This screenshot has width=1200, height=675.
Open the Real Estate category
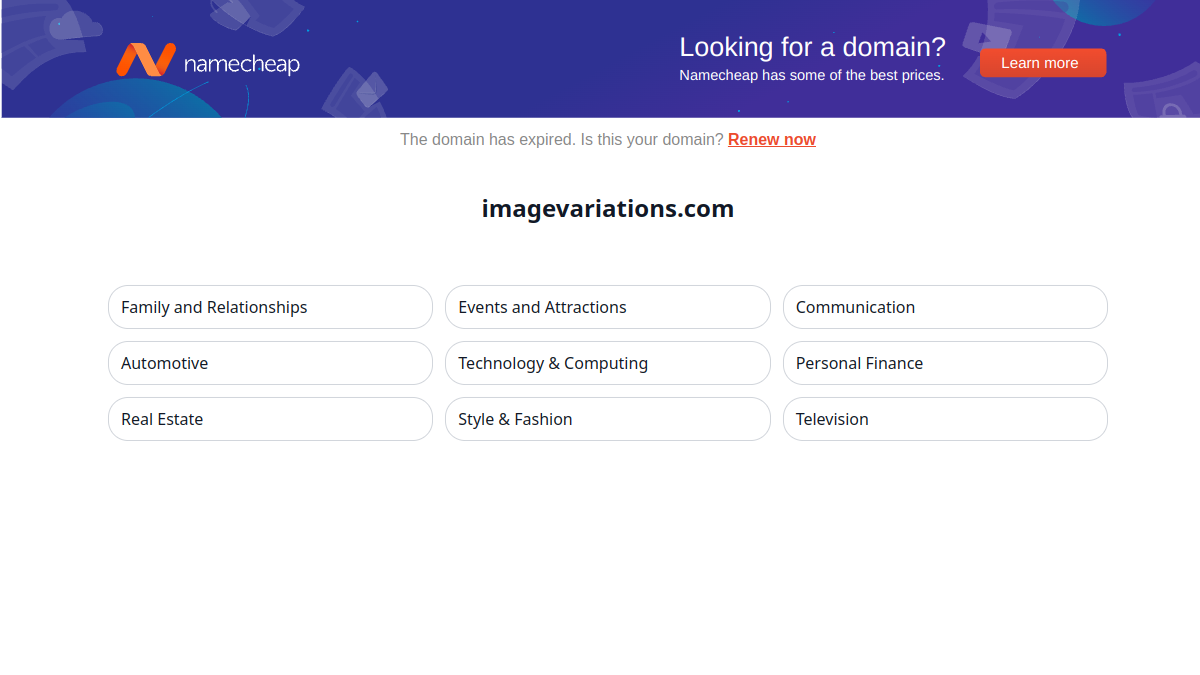click(x=270, y=419)
